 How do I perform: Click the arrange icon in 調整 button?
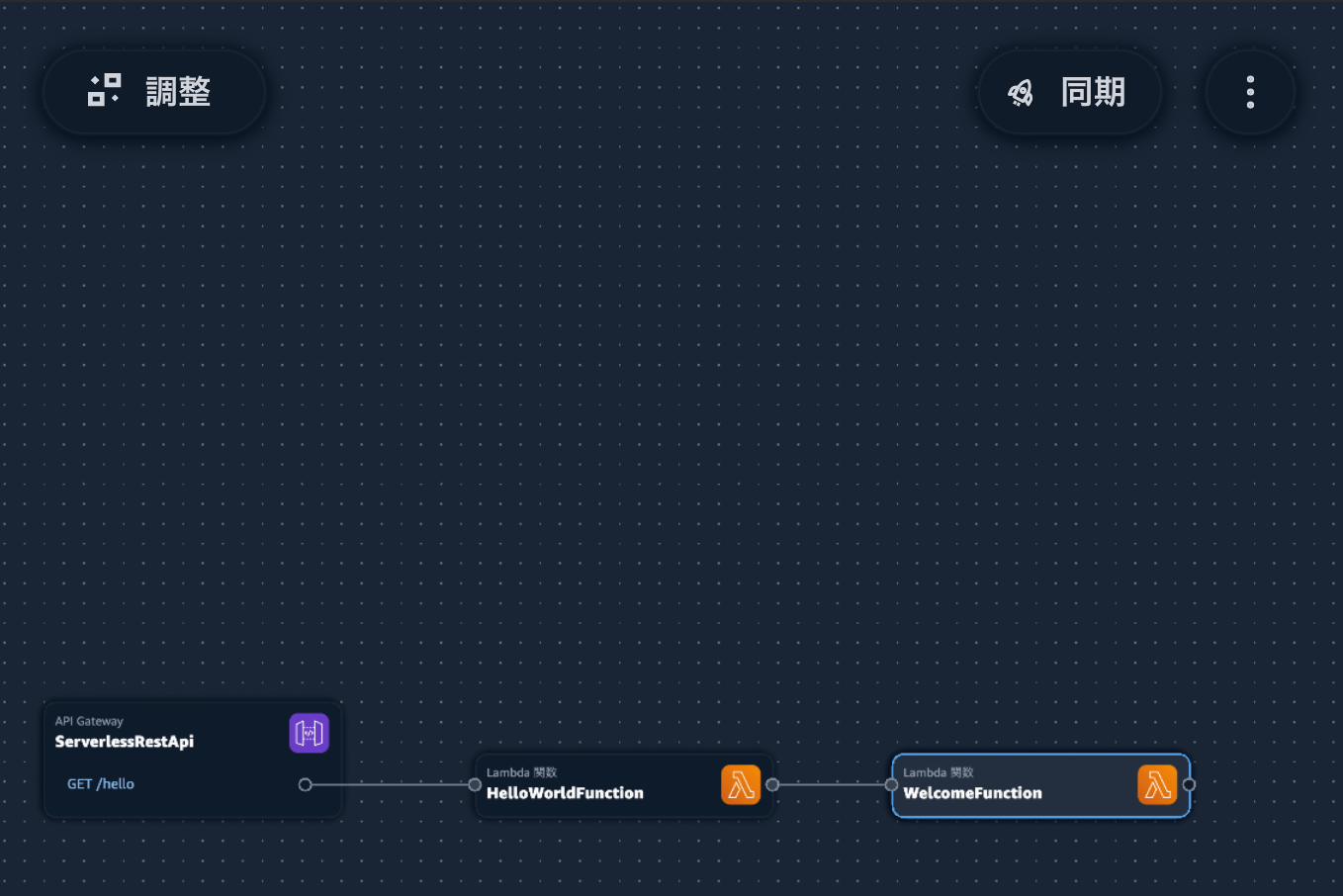104,90
